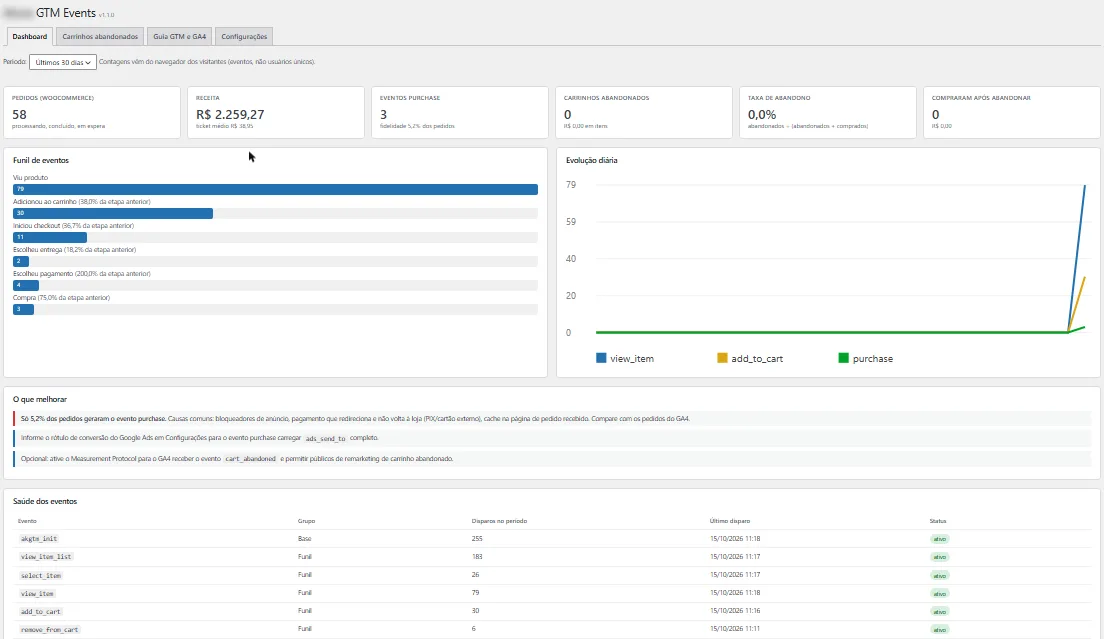Click the cart_abandoned code label
The width and height of the screenshot is (1104, 639).
click(x=251, y=459)
